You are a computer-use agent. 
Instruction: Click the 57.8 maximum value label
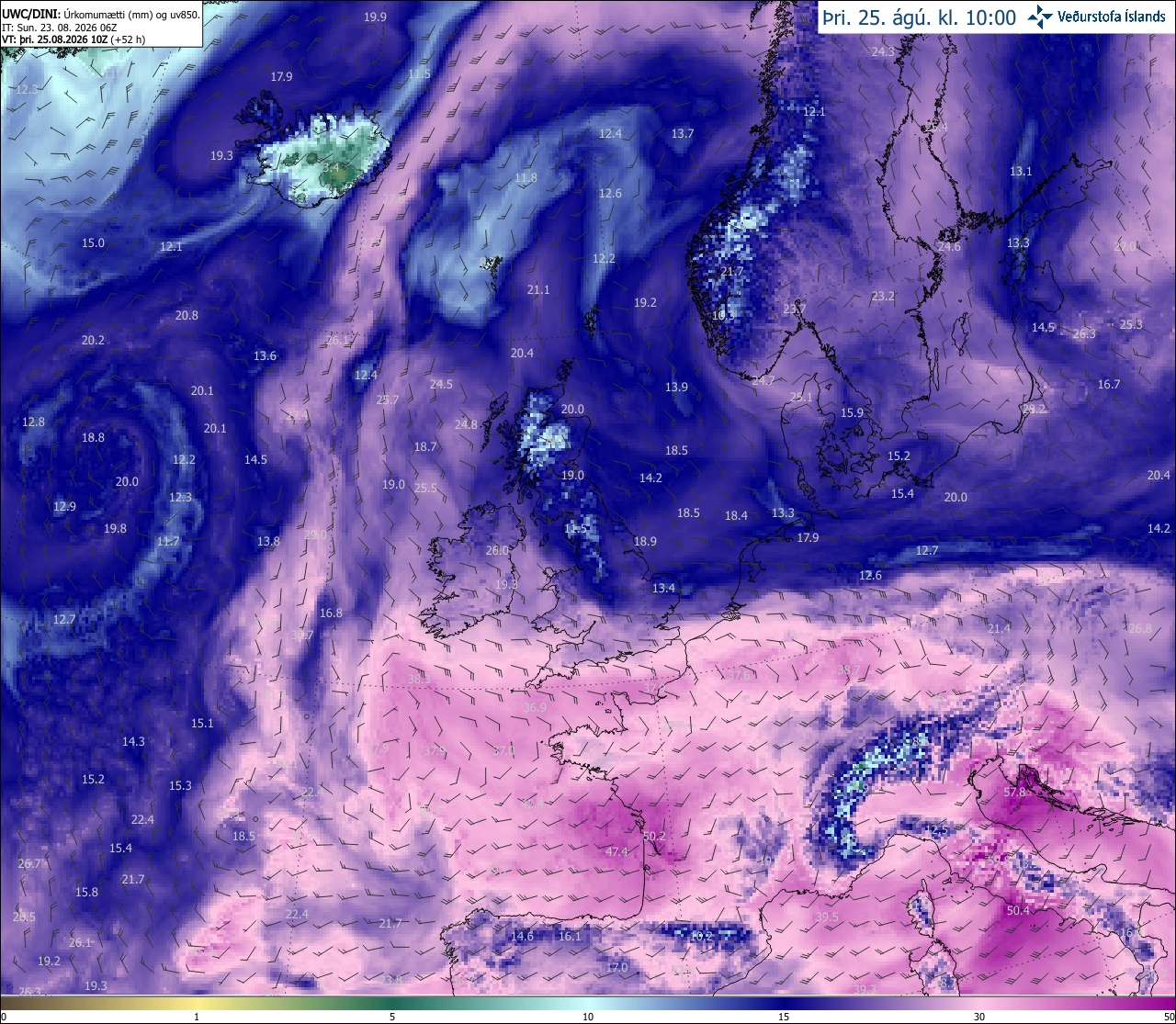[x=1014, y=792]
